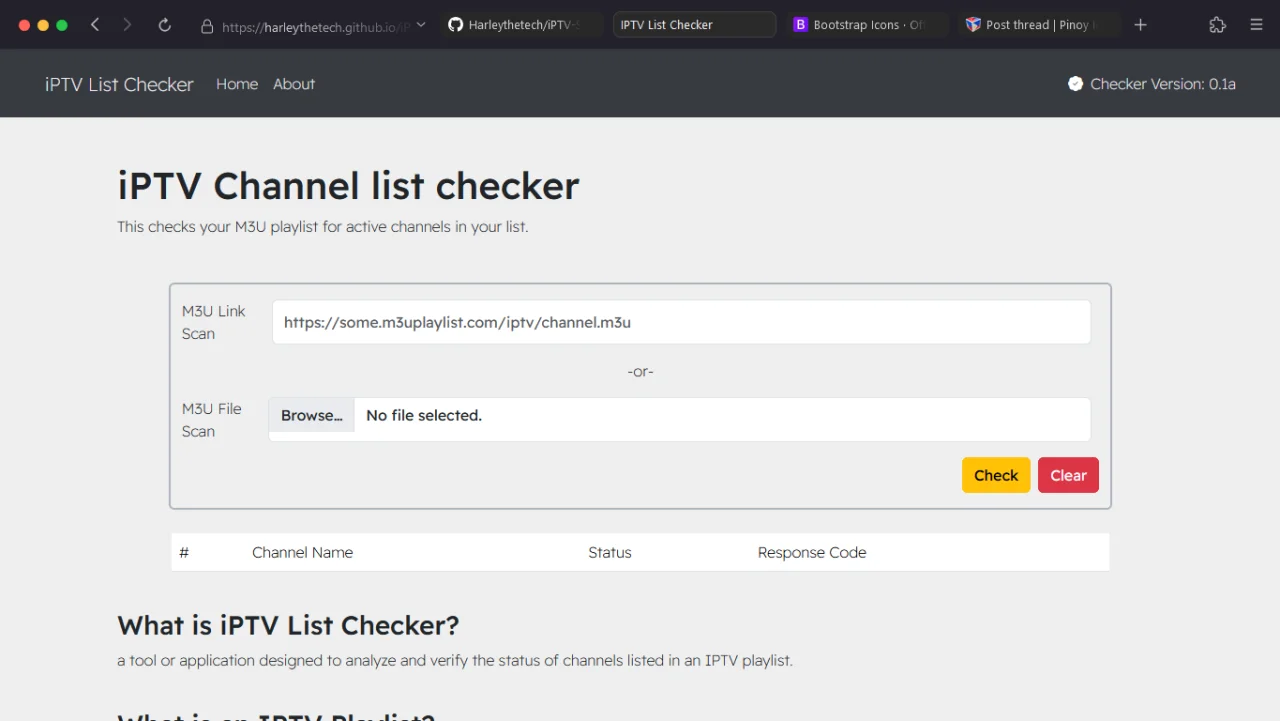Click the address bar URL

coord(316,27)
